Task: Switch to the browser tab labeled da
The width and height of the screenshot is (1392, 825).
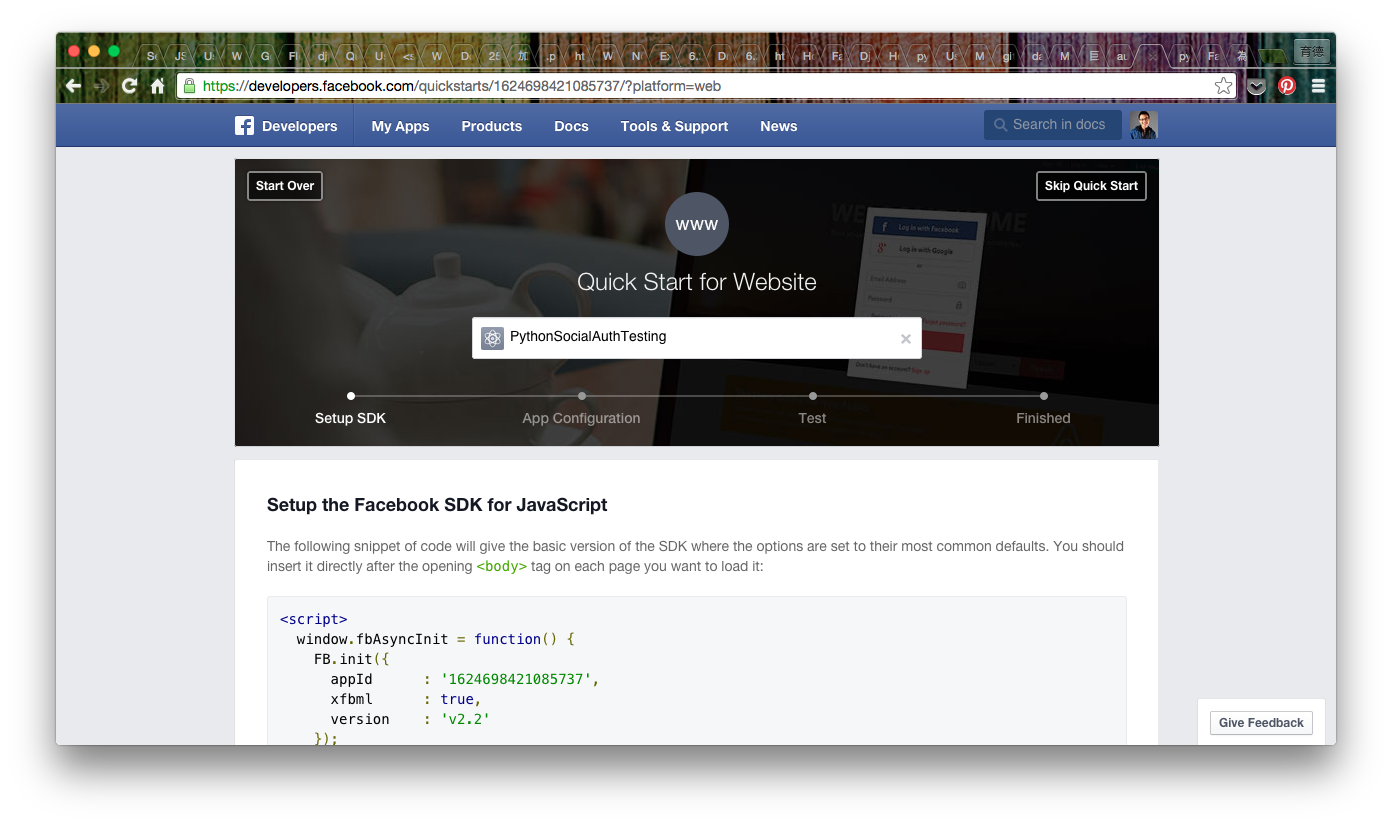Action: point(1036,56)
